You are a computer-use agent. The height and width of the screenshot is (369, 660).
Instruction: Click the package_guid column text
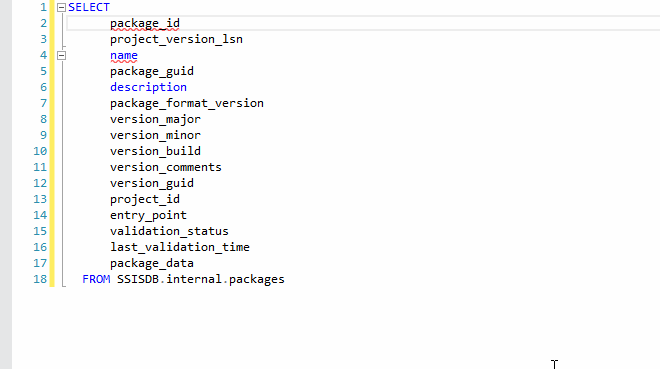click(152, 72)
